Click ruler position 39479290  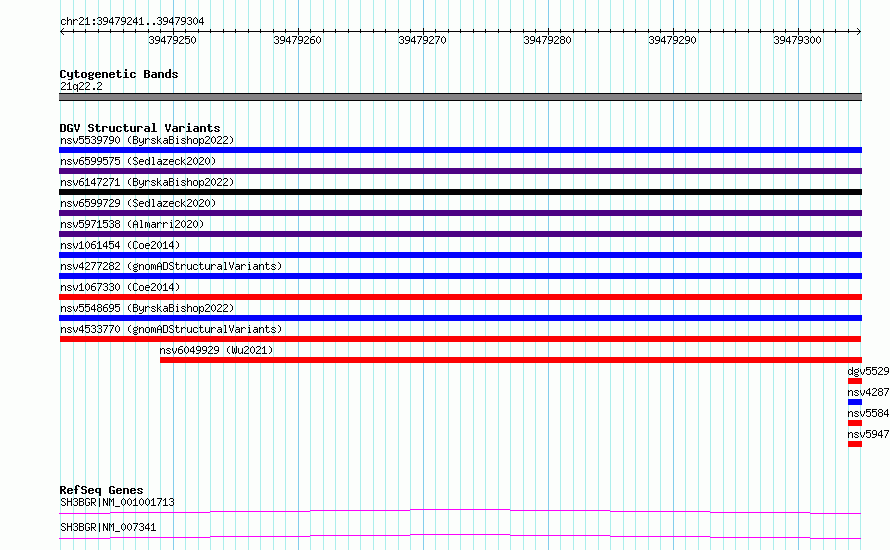click(673, 40)
